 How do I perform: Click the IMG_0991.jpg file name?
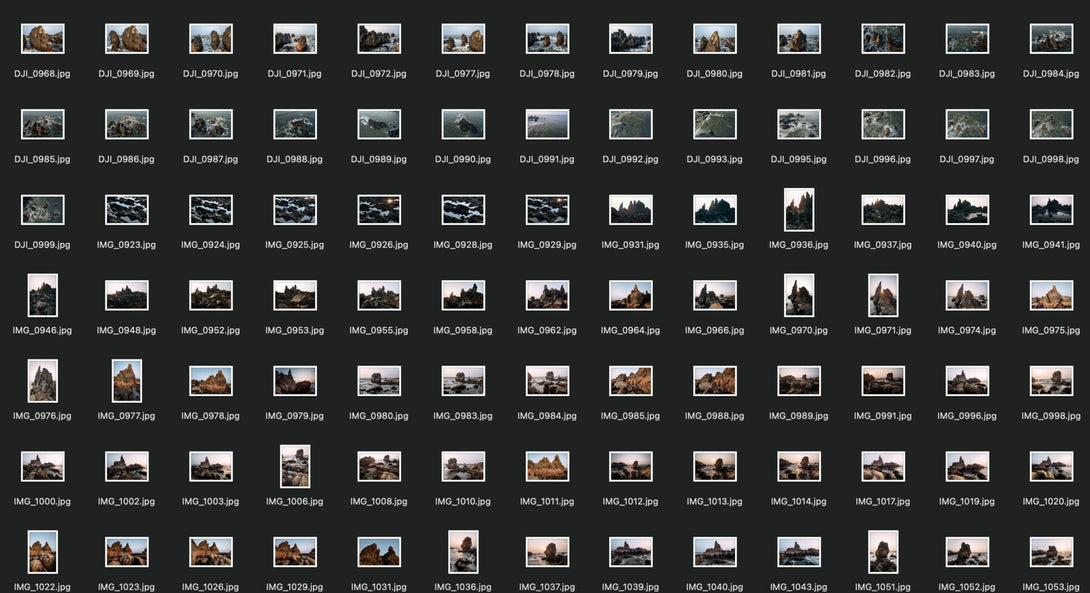(883, 416)
